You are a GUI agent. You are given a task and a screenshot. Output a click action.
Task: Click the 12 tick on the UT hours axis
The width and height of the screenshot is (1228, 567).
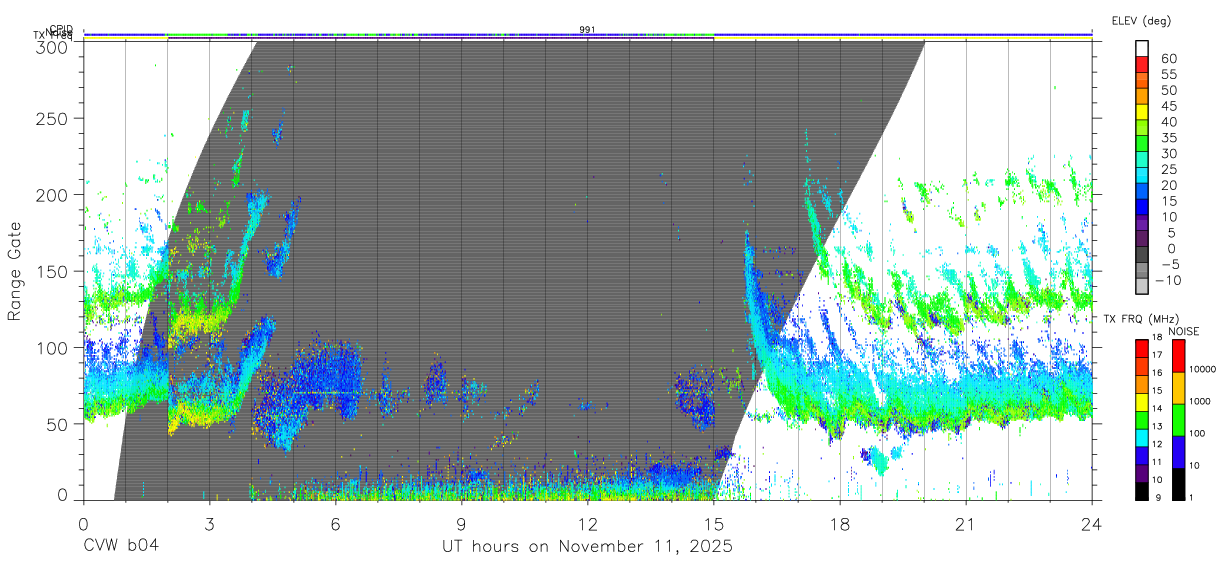[x=587, y=524]
